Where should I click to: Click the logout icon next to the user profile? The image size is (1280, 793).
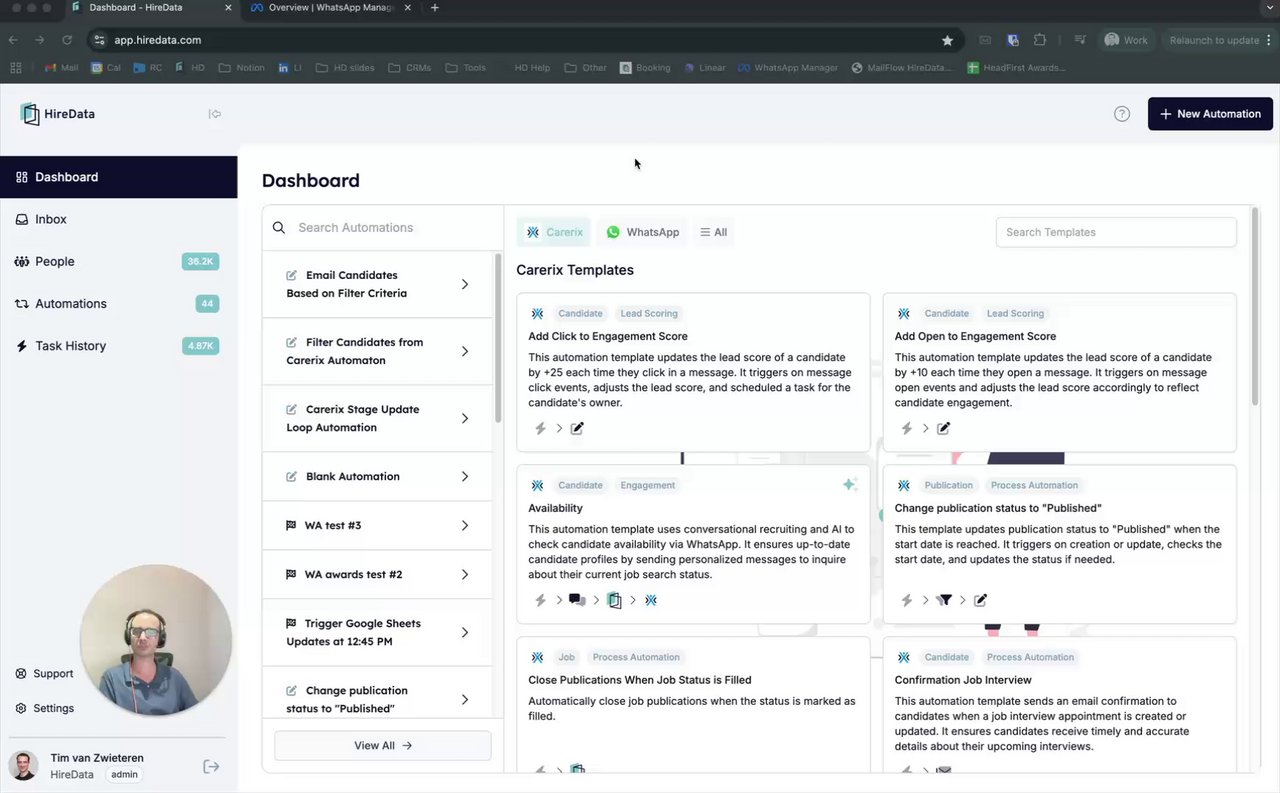tap(211, 766)
